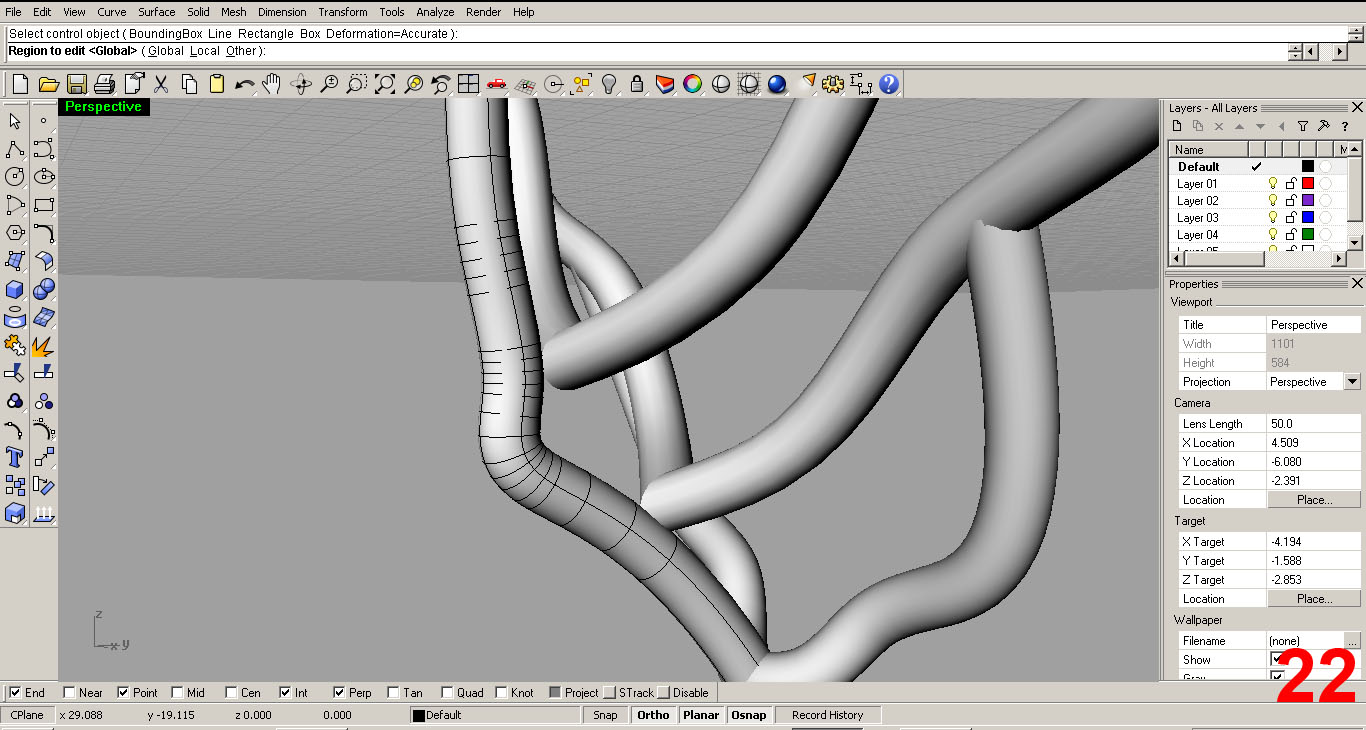Image resolution: width=1366 pixels, height=730 pixels.
Task: Toggle the End osnap checkbox
Action: coord(15,692)
